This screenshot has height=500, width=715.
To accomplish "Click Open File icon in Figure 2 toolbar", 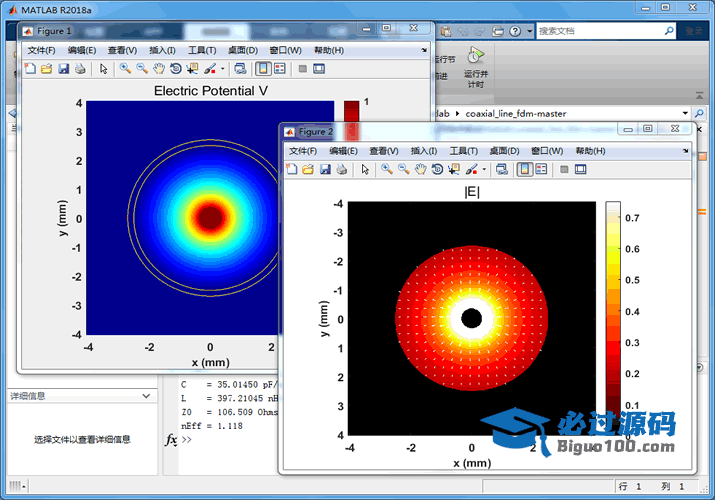I will (x=308, y=170).
